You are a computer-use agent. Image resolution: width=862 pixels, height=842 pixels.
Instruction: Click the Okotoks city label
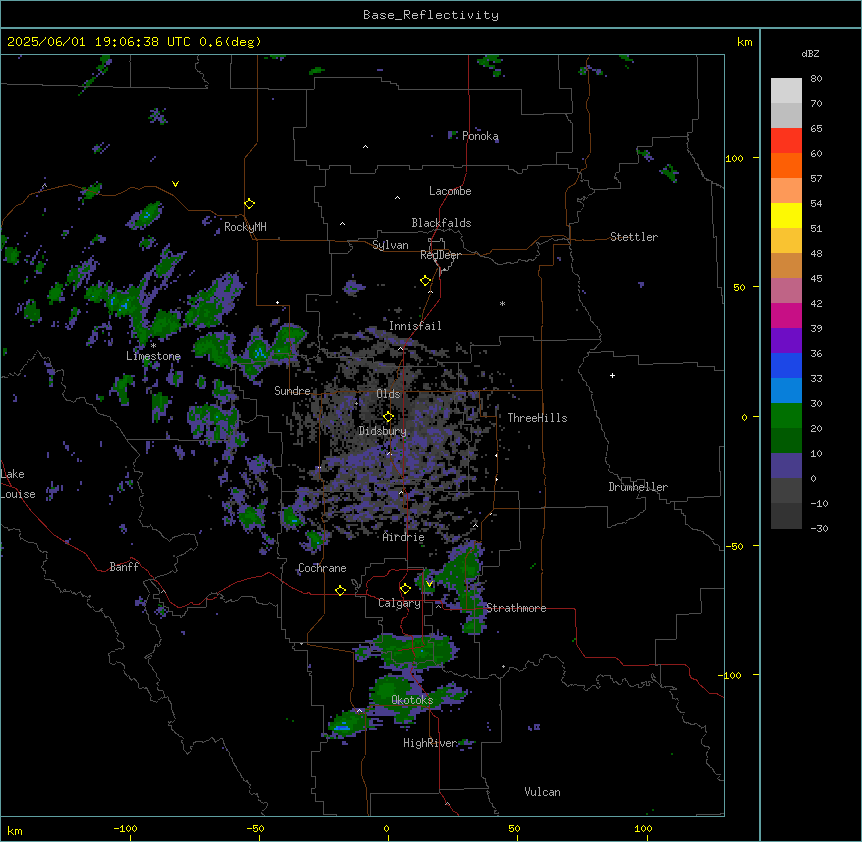(x=412, y=700)
